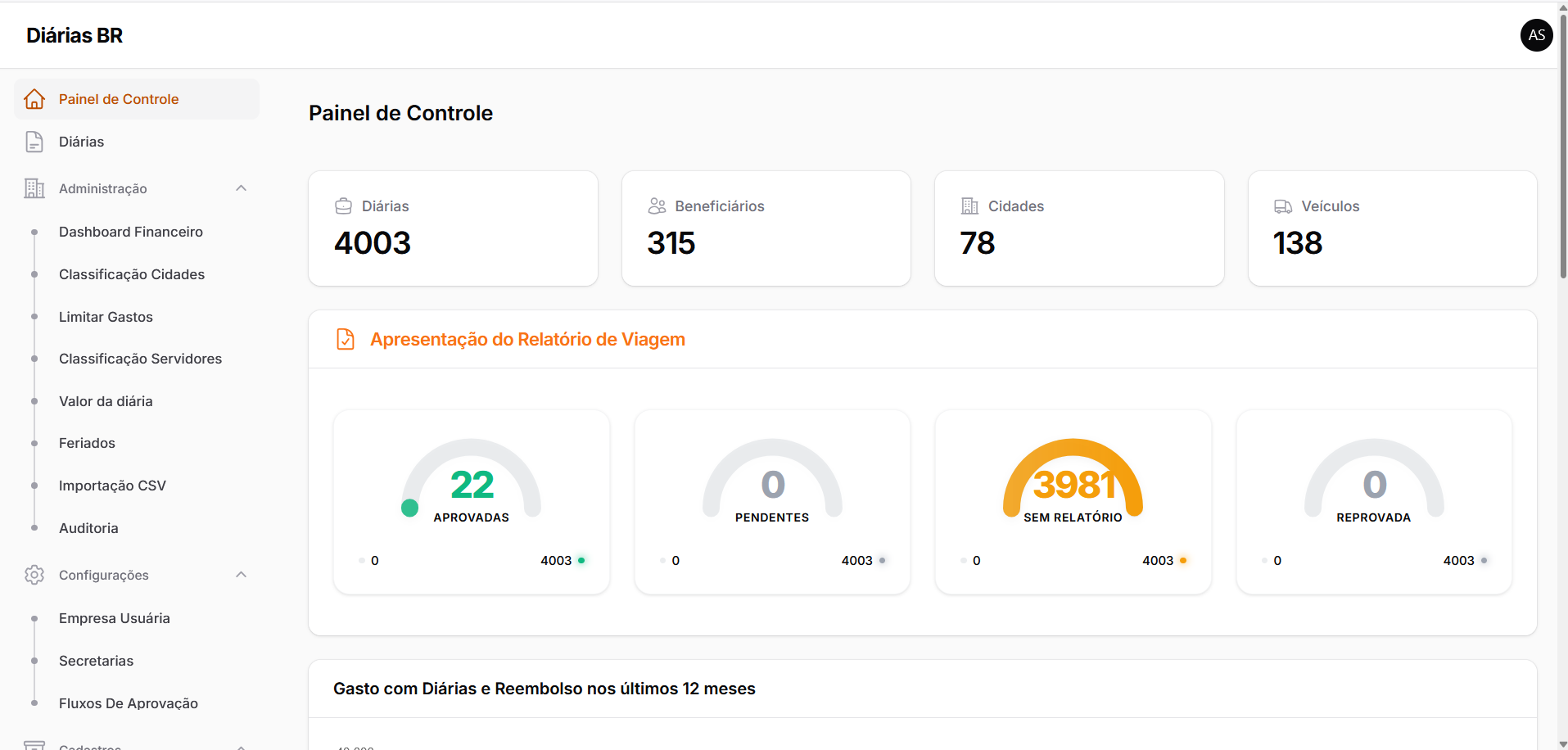Click the document icon next to Diárias menu

pos(34,142)
